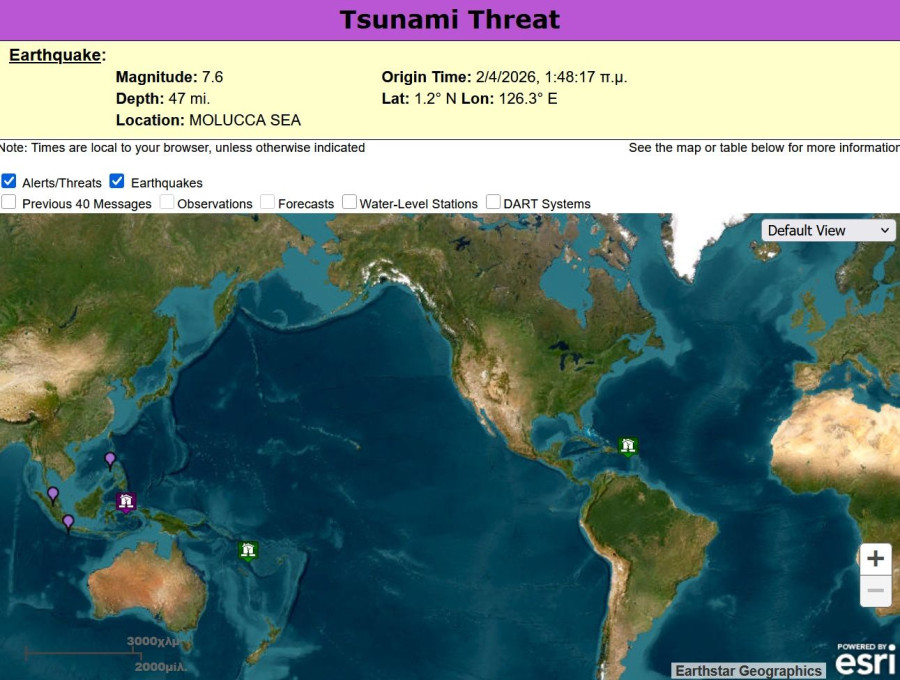The height and width of the screenshot is (680, 900).
Task: Click the zoom out minus icon on the map
Action: pos(875,592)
